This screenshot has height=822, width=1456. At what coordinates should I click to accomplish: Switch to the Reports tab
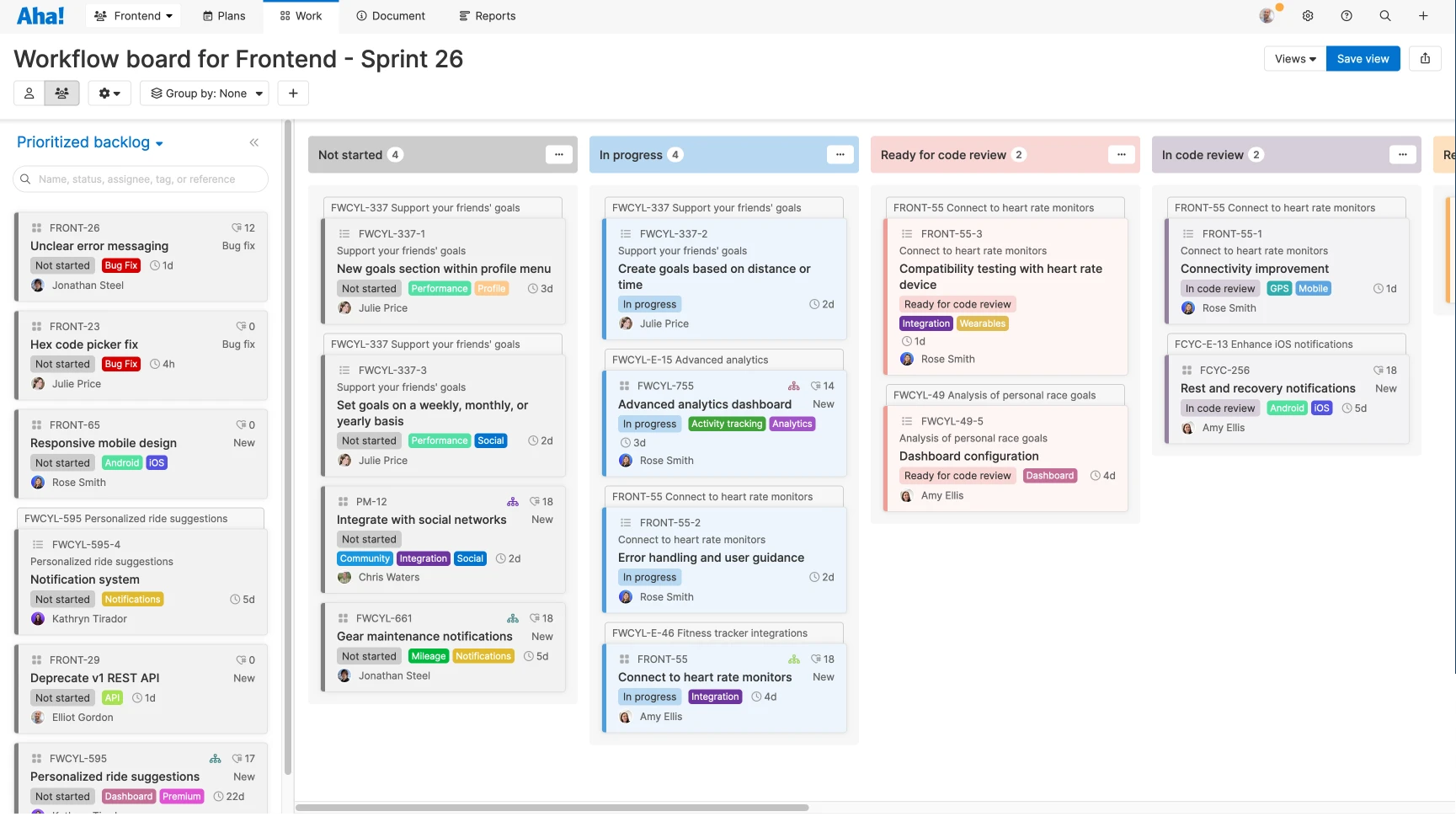(x=487, y=15)
